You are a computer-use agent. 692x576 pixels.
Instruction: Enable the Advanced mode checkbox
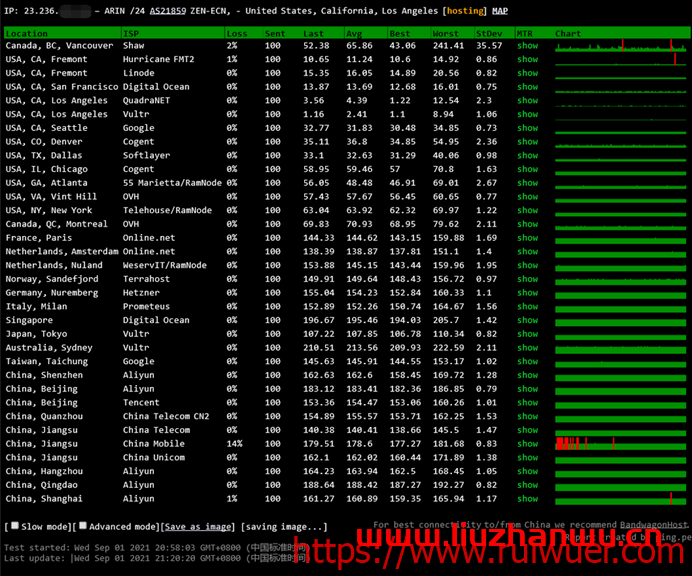[82, 525]
